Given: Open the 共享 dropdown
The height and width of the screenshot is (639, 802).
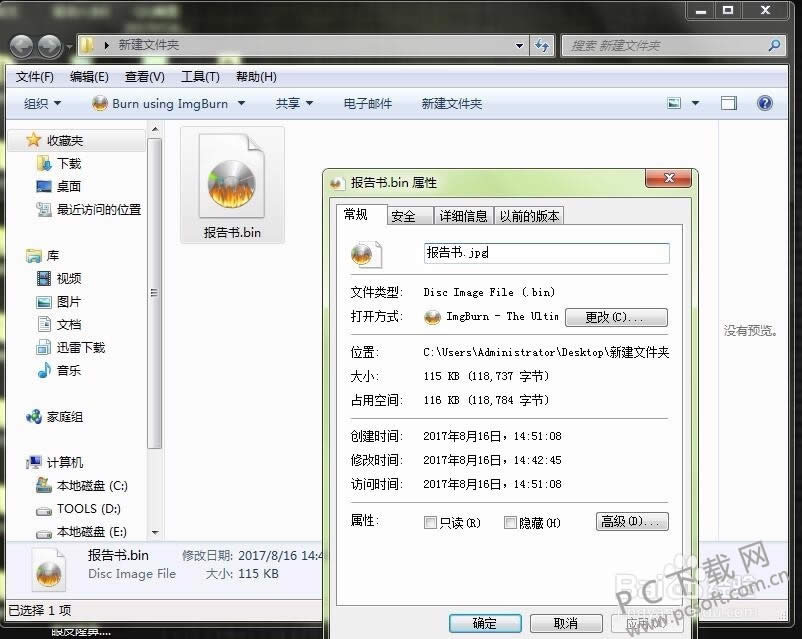Looking at the screenshot, I should pyautogui.click(x=294, y=103).
